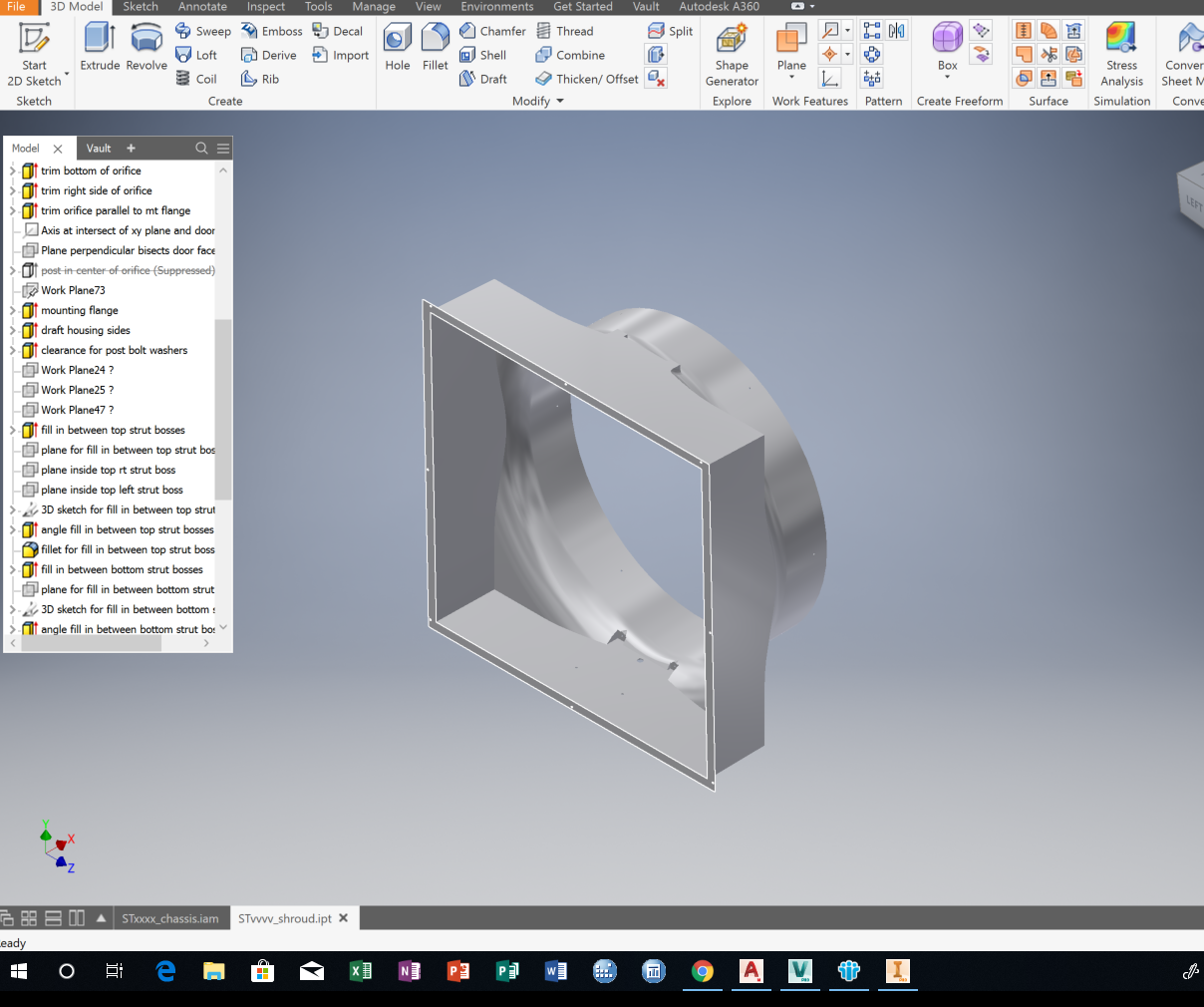
Task: Choose the Loft feature
Action: coord(196,55)
